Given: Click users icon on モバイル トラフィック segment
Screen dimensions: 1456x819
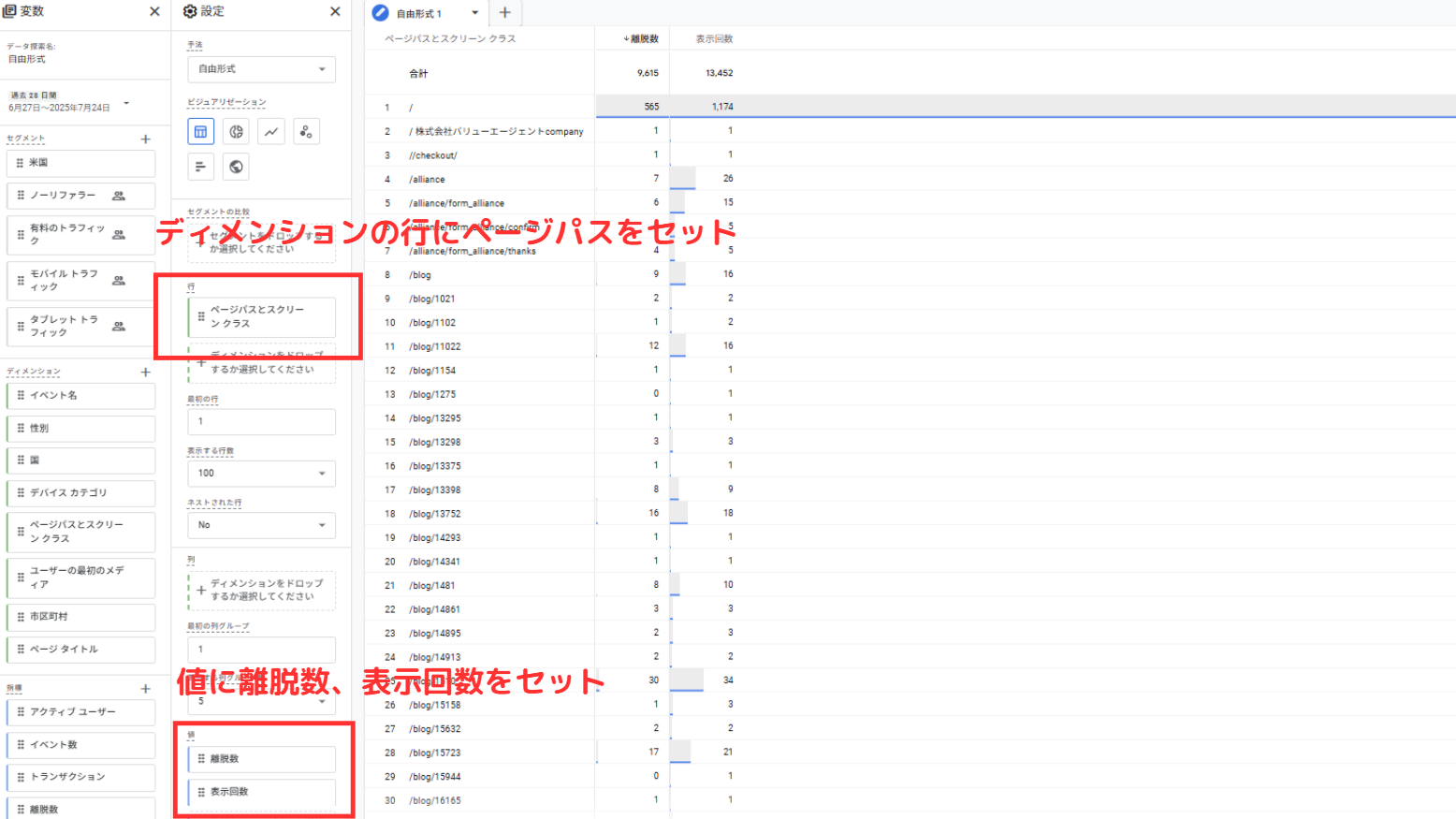Looking at the screenshot, I should click(119, 280).
